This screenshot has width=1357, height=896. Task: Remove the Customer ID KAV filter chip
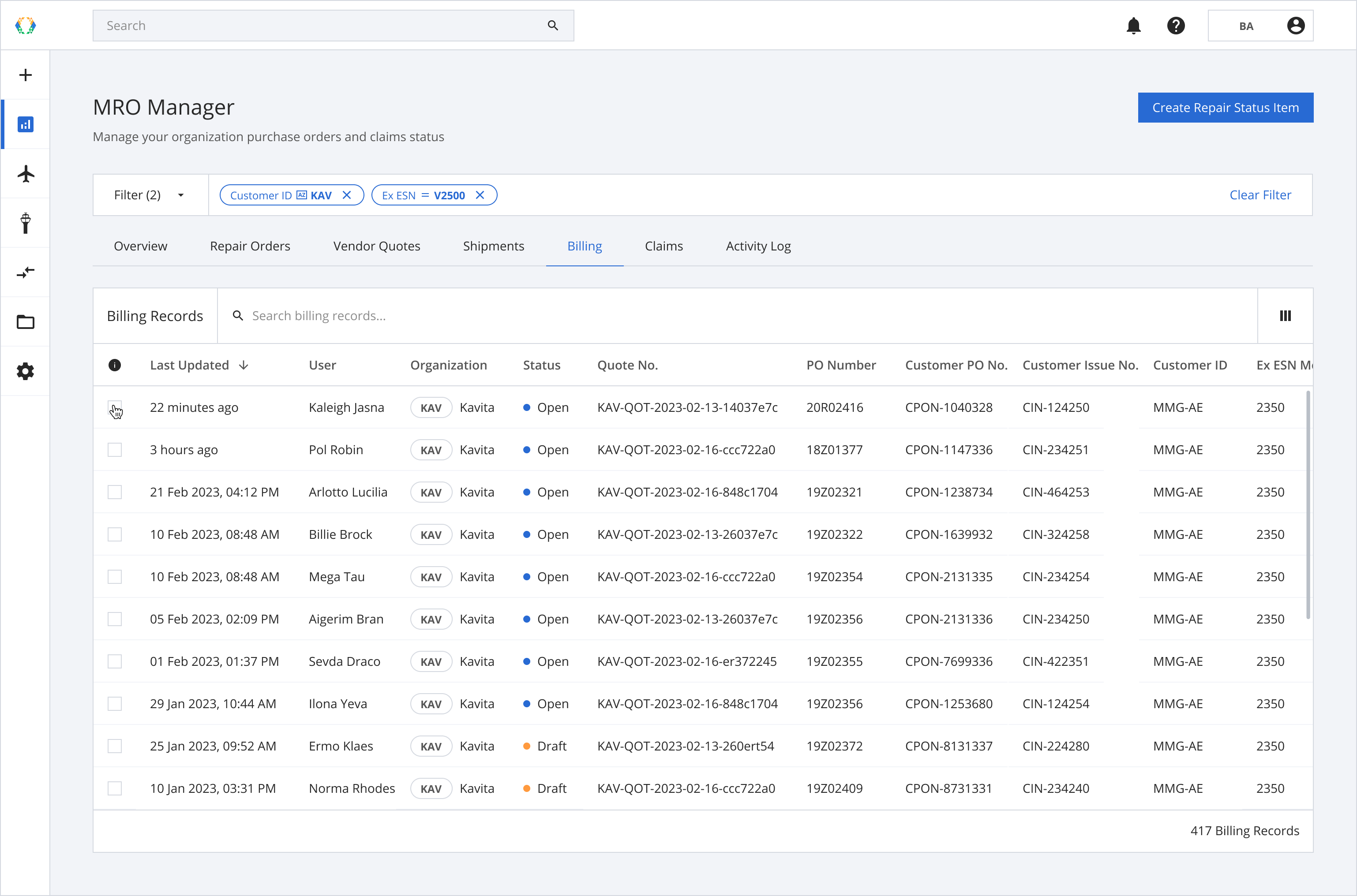(x=347, y=195)
